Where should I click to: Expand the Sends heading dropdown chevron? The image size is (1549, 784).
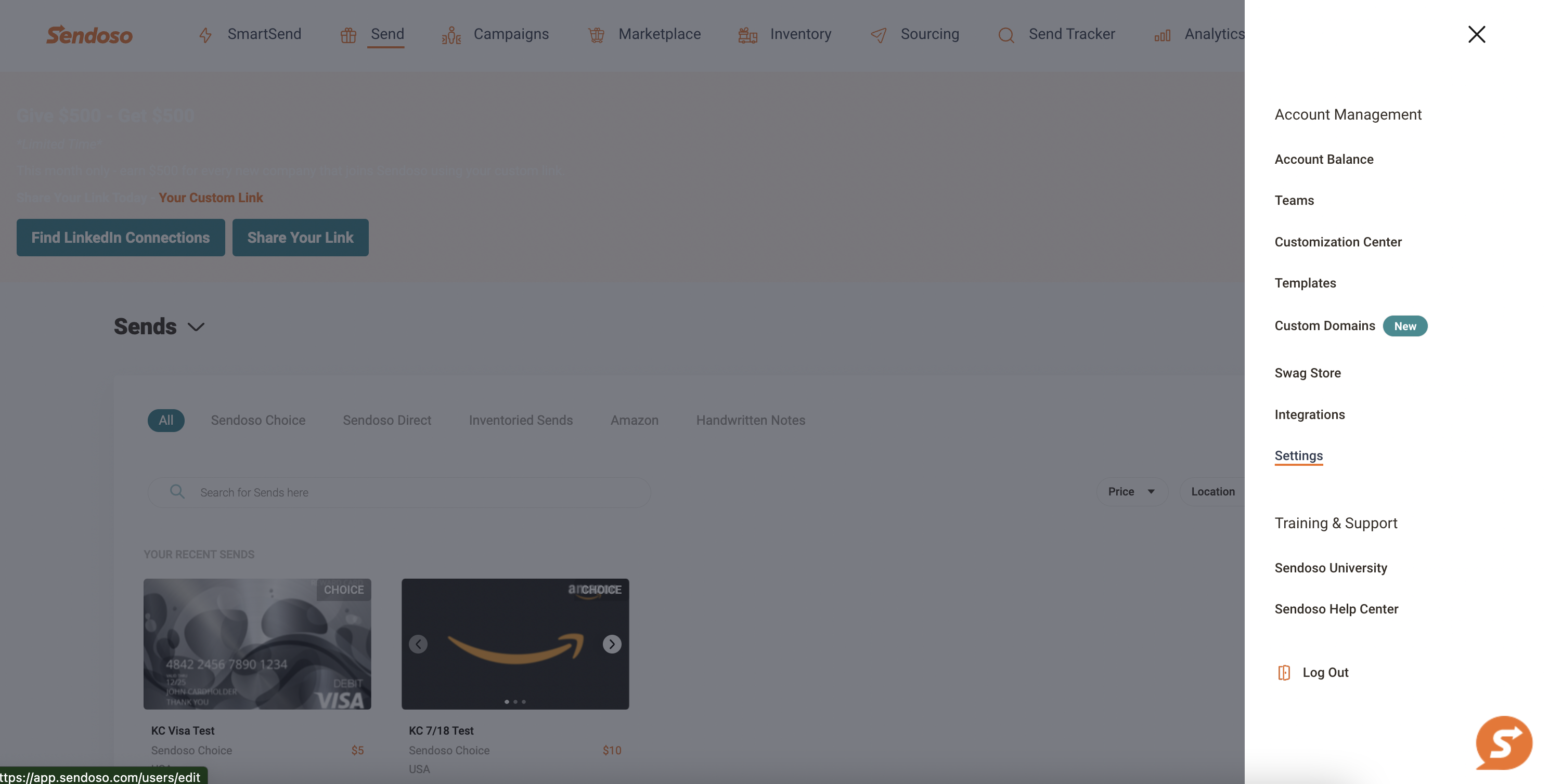pyautogui.click(x=196, y=327)
